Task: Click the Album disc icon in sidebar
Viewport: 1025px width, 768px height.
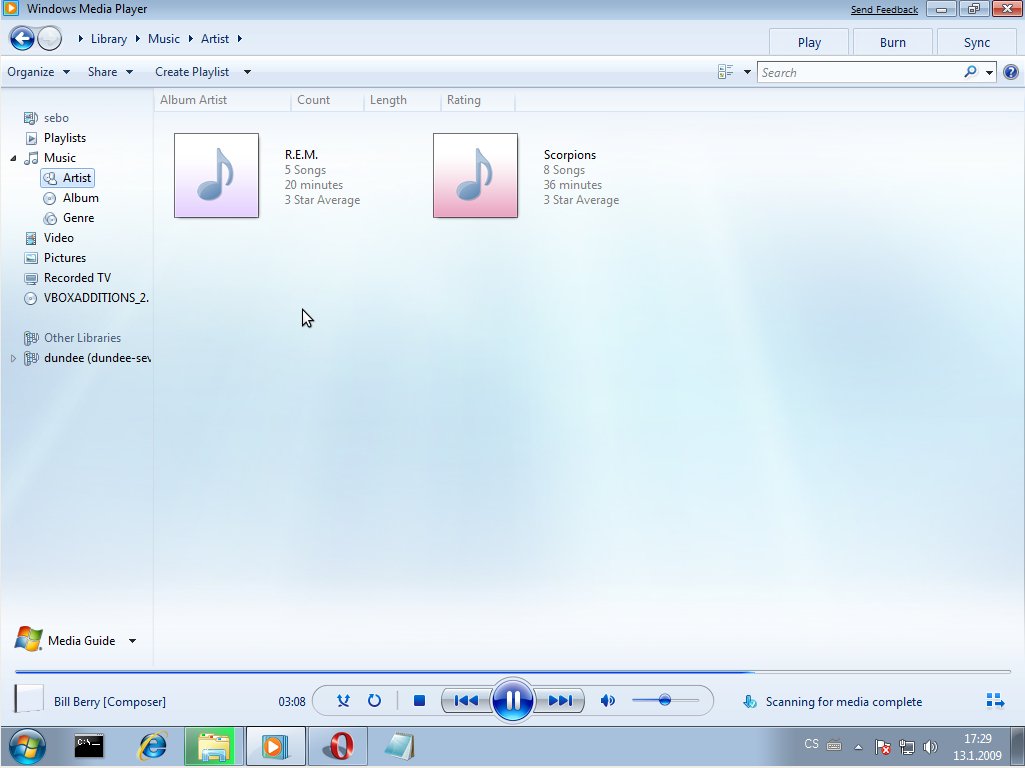Action: pyautogui.click(x=50, y=198)
